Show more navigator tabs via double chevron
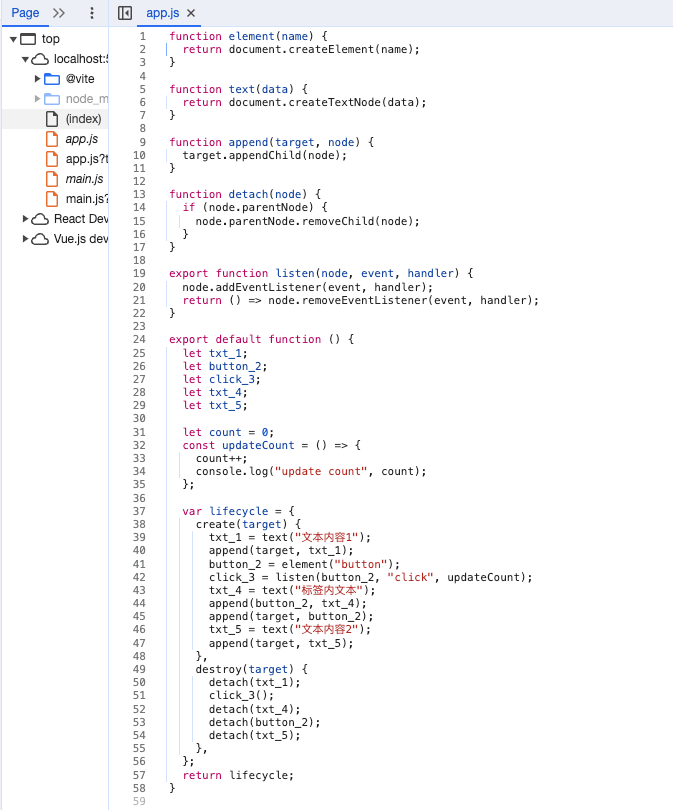The height and width of the screenshot is (810, 673). (x=59, y=13)
